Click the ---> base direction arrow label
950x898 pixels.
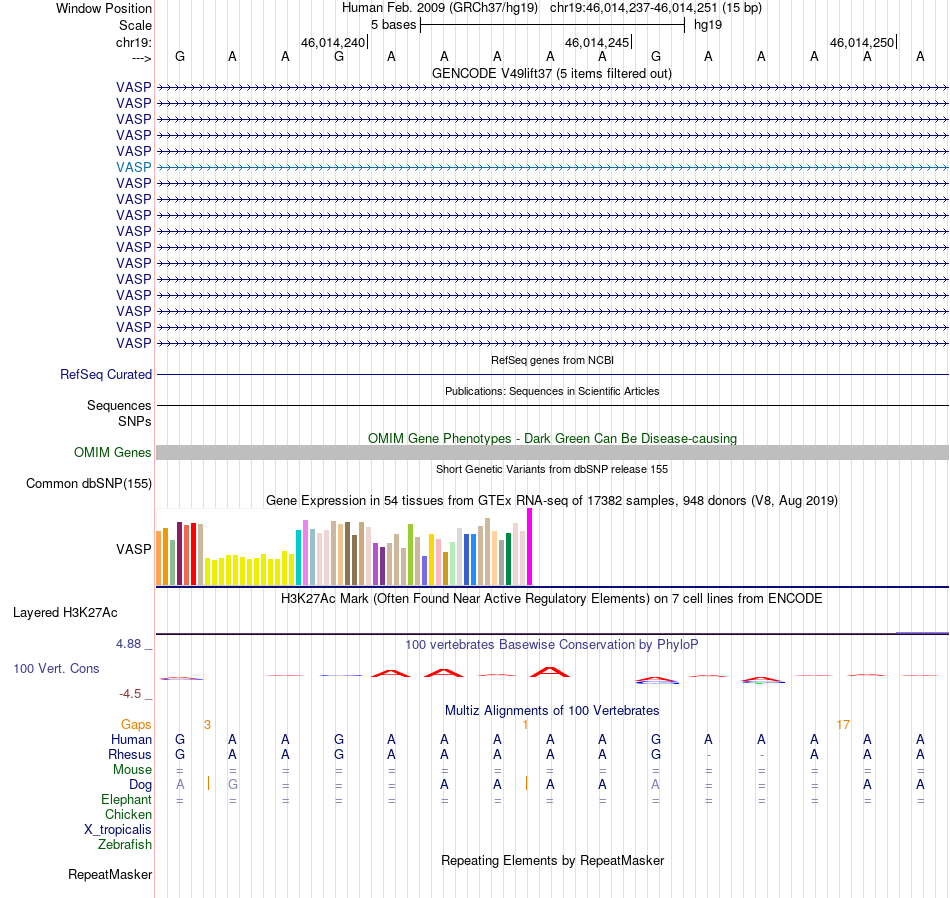[141, 58]
